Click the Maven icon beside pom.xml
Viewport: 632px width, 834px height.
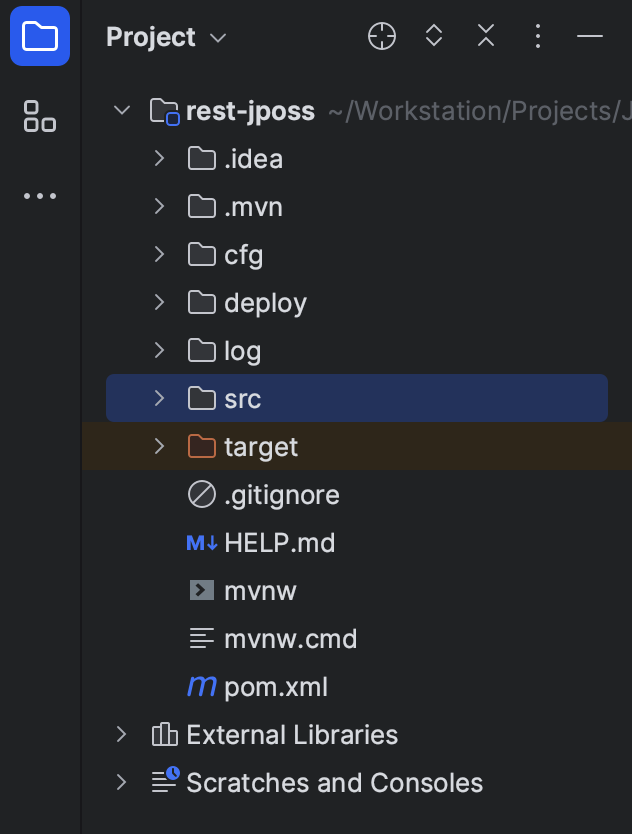(202, 686)
